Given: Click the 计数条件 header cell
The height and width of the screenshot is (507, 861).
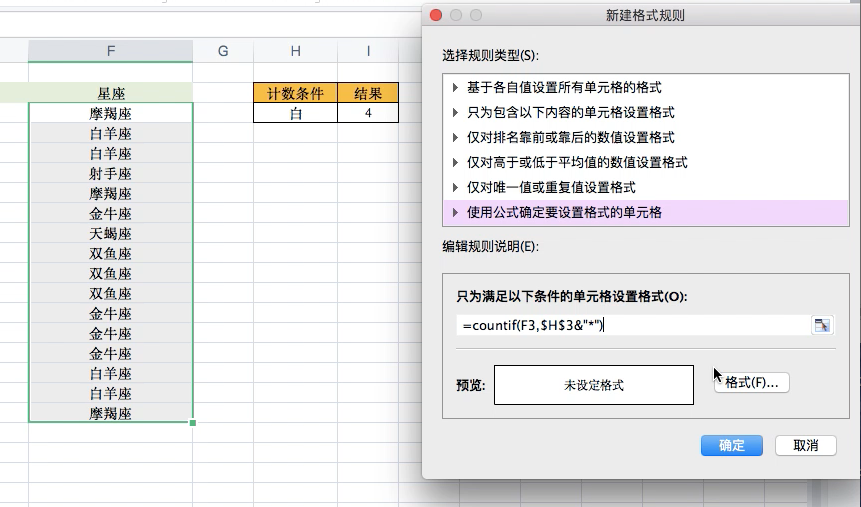Looking at the screenshot, I should [295, 93].
